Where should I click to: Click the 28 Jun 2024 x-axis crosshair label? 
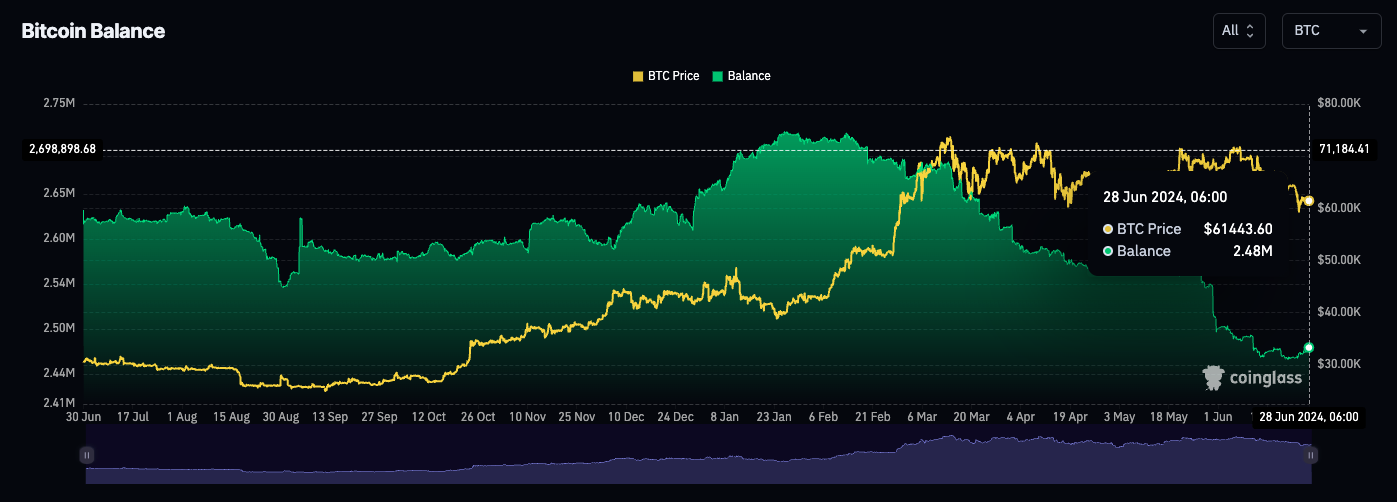[x=1307, y=417]
